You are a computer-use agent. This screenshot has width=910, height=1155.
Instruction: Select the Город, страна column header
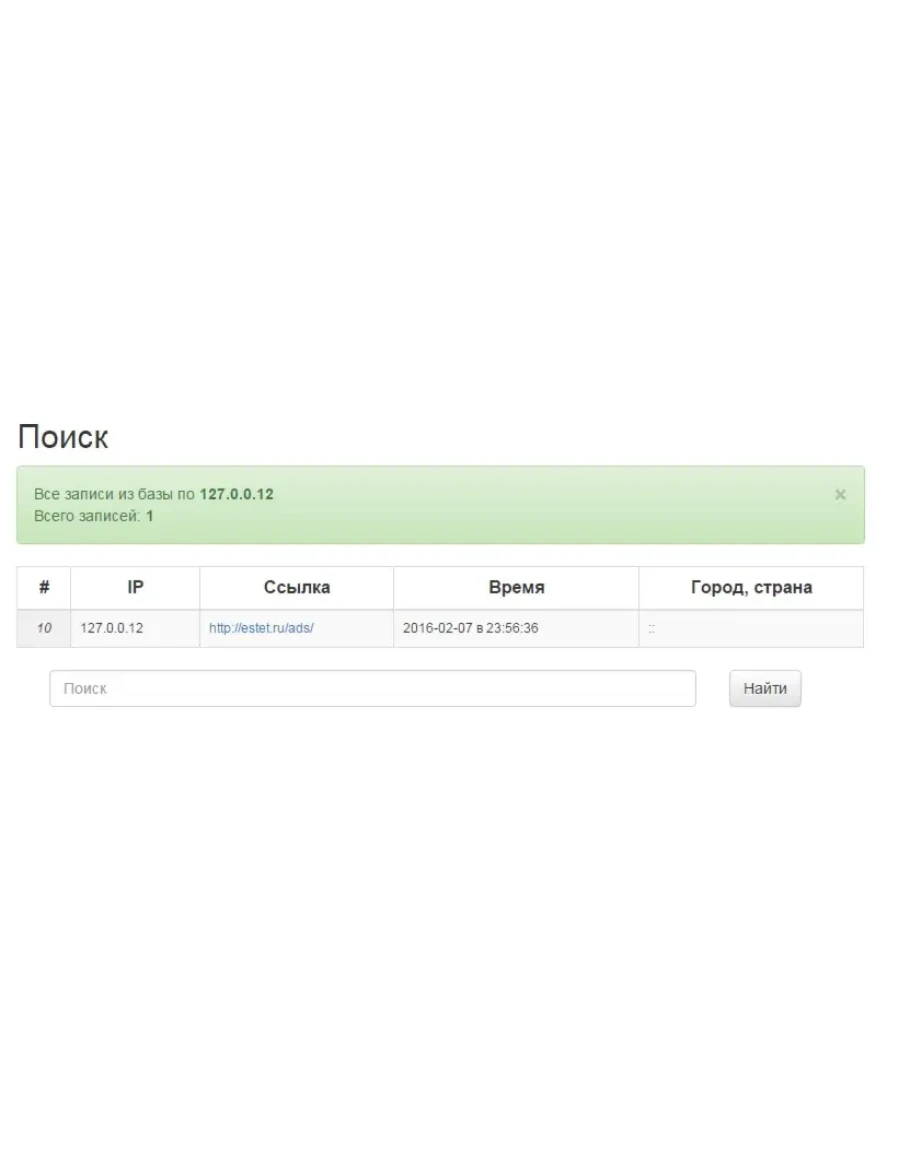coord(751,588)
